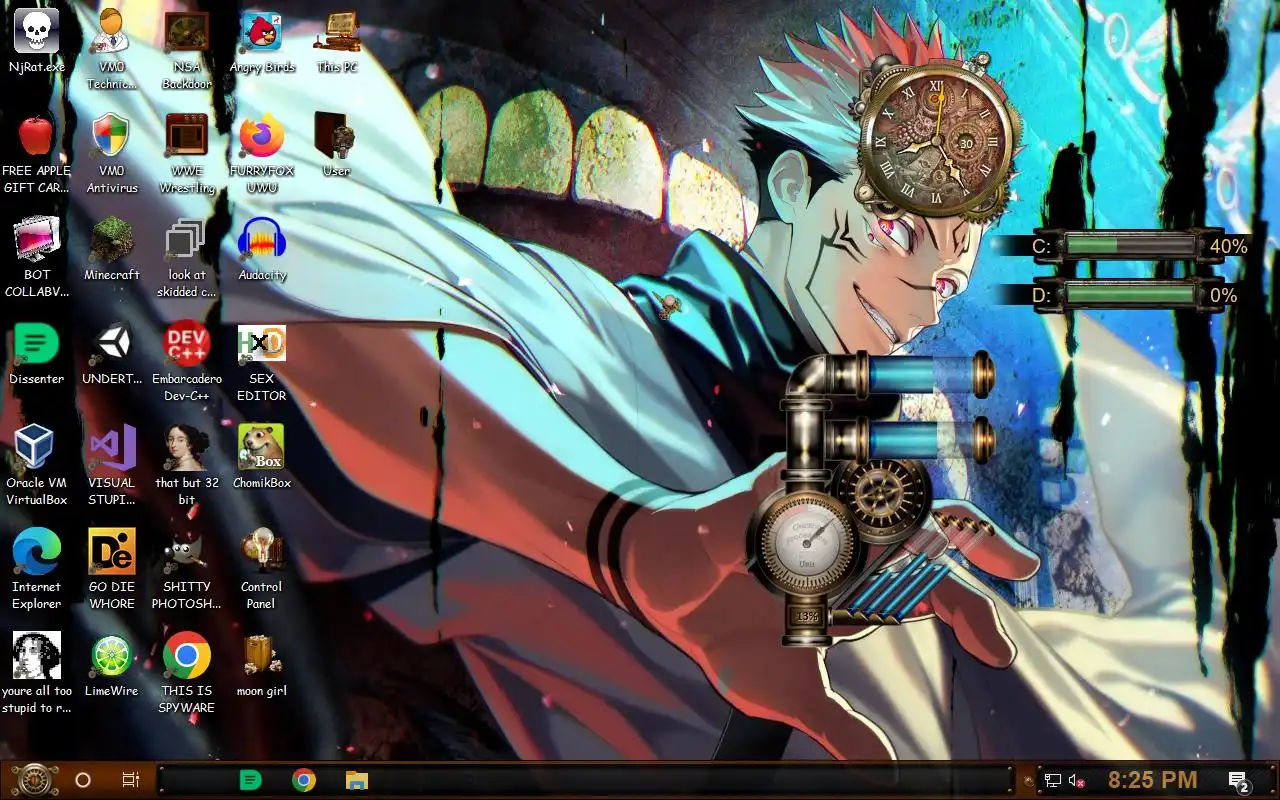1280x800 pixels.
Task: Open Task View on taskbar
Action: point(131,780)
